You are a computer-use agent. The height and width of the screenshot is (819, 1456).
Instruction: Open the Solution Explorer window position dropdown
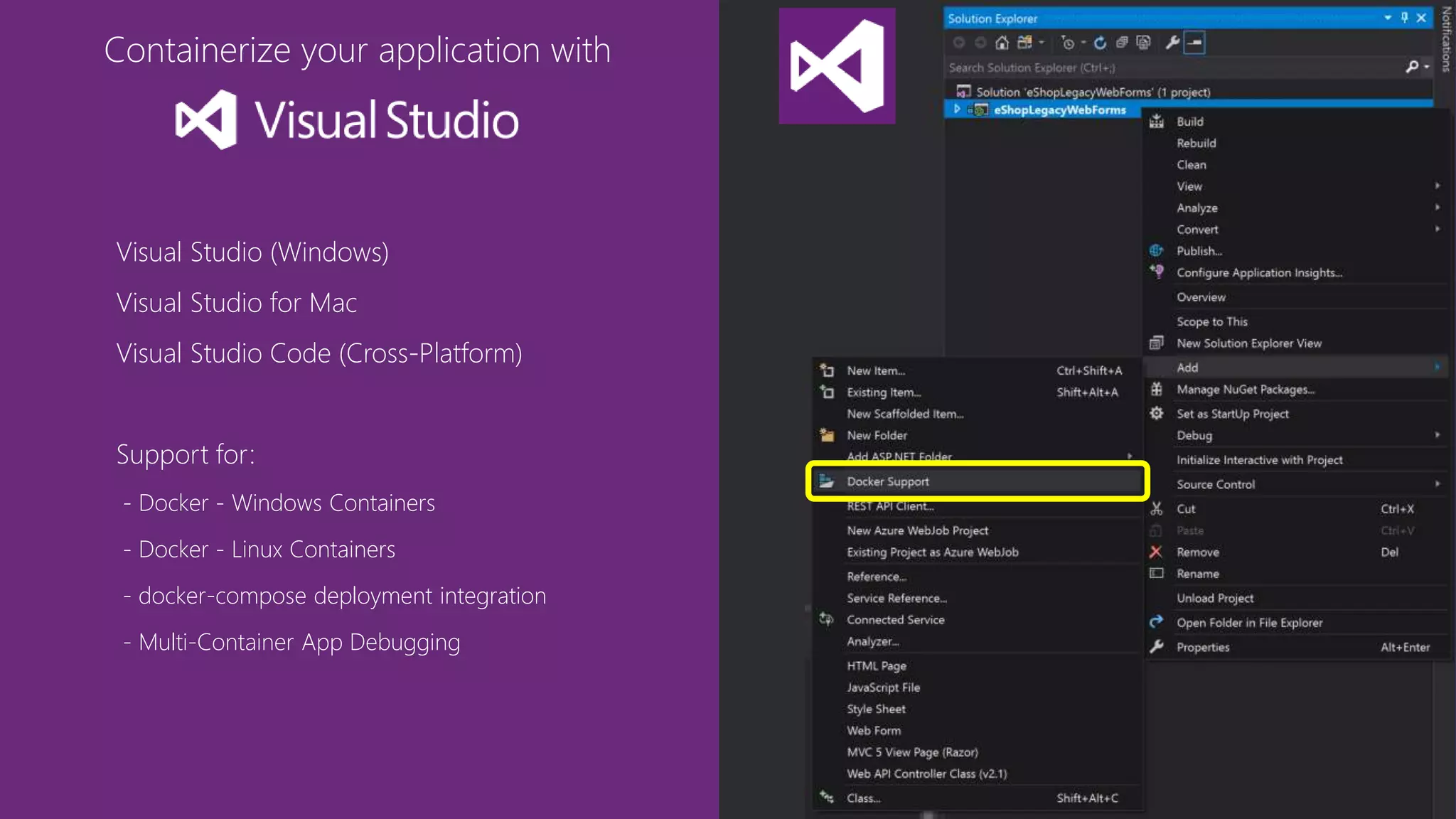(x=1388, y=18)
